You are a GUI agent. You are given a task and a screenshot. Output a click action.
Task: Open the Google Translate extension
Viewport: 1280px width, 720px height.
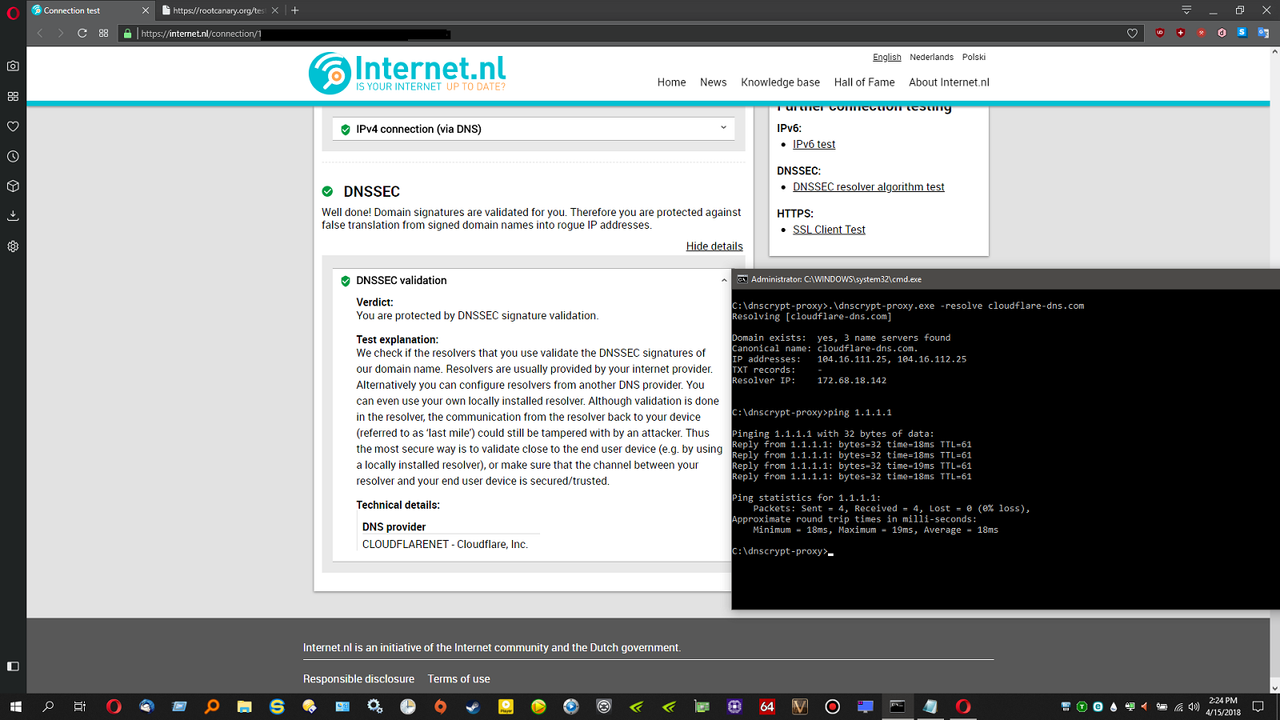click(x=1264, y=32)
